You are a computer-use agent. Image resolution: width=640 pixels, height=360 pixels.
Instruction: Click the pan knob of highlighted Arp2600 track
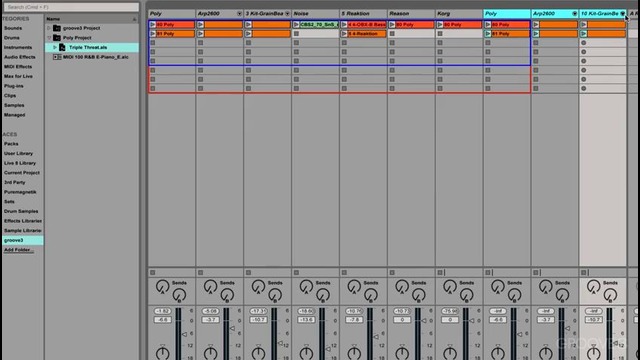(546, 353)
